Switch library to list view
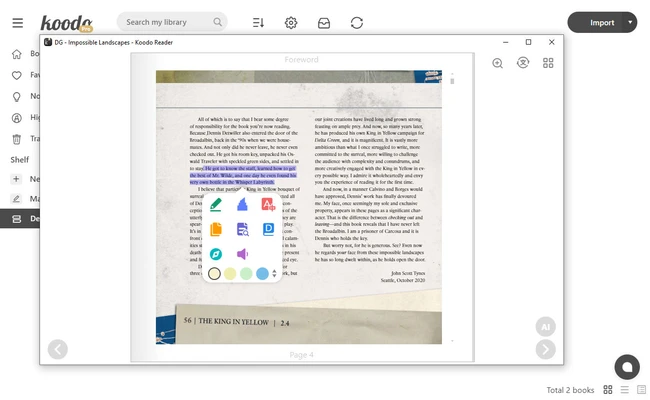 pyautogui.click(x=625, y=390)
